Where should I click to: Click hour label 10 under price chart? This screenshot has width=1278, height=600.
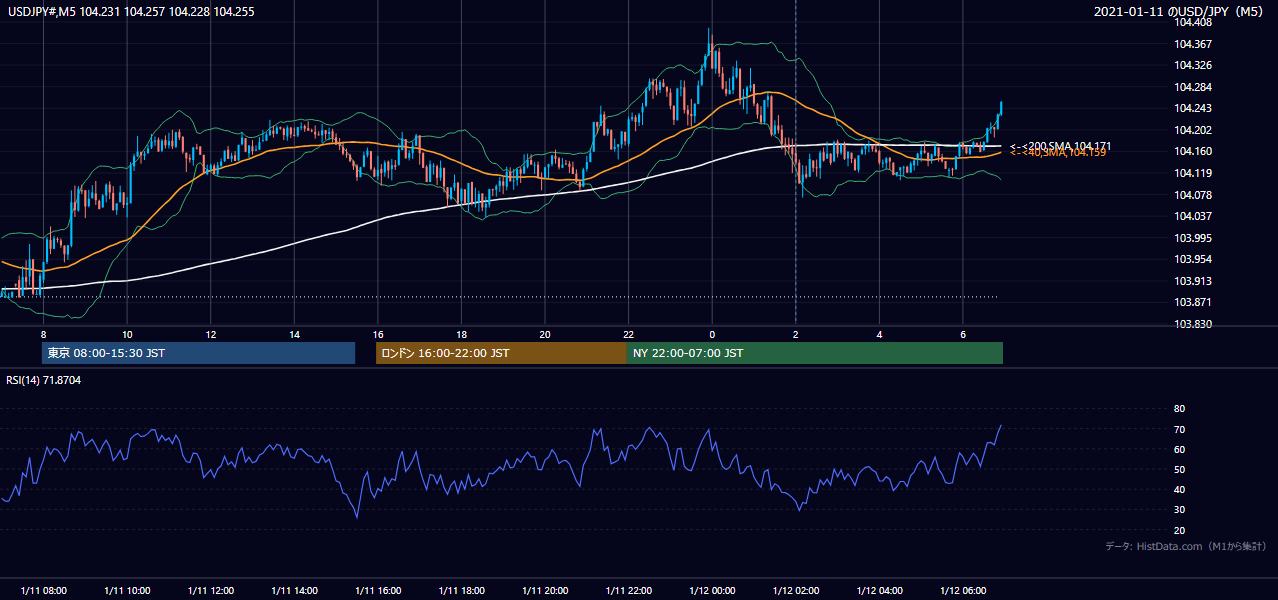(x=127, y=333)
